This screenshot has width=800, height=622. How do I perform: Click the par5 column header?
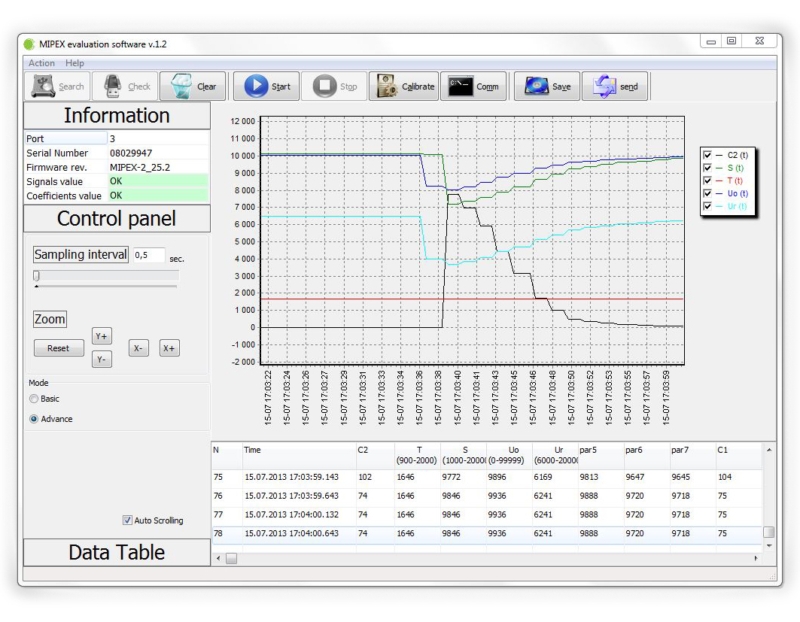[x=601, y=455]
